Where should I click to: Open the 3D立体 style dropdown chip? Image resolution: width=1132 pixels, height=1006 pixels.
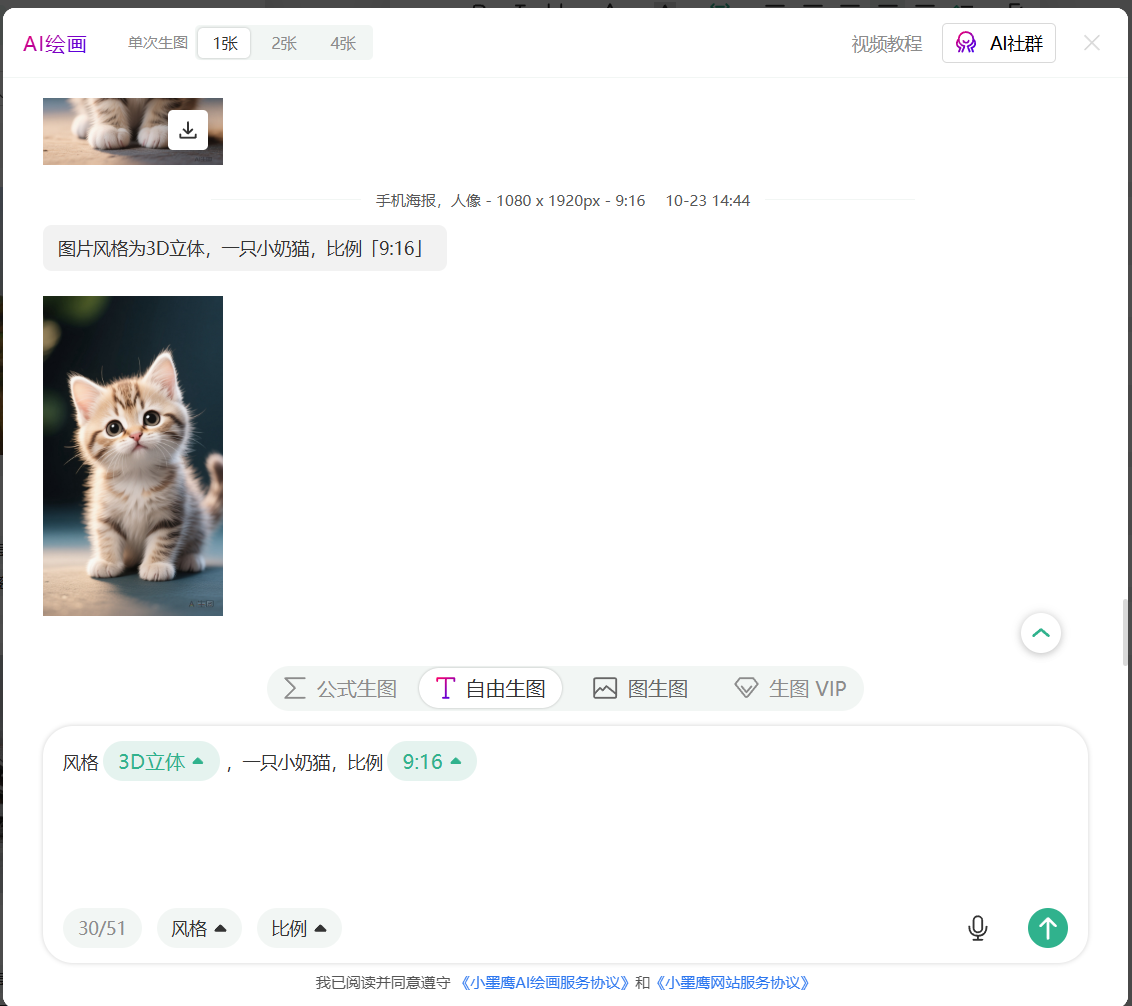(x=161, y=762)
